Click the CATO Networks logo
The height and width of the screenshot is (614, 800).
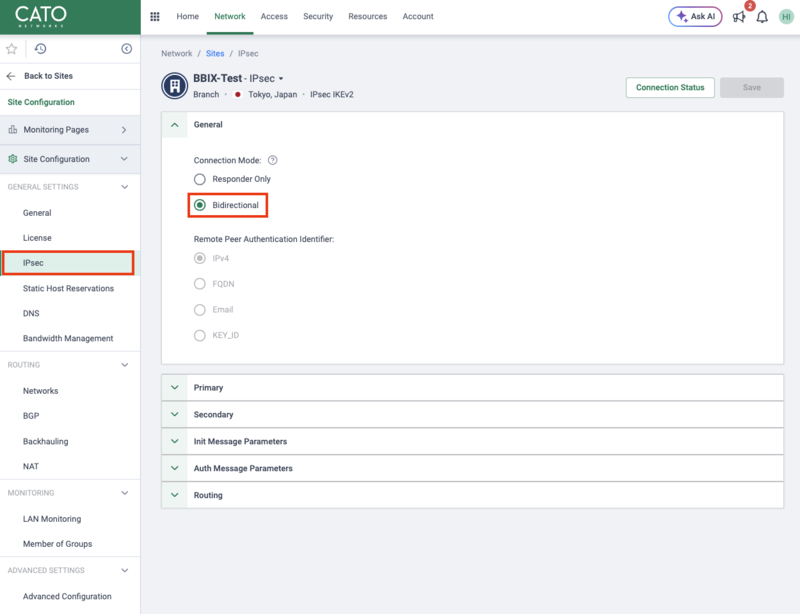click(x=41, y=16)
